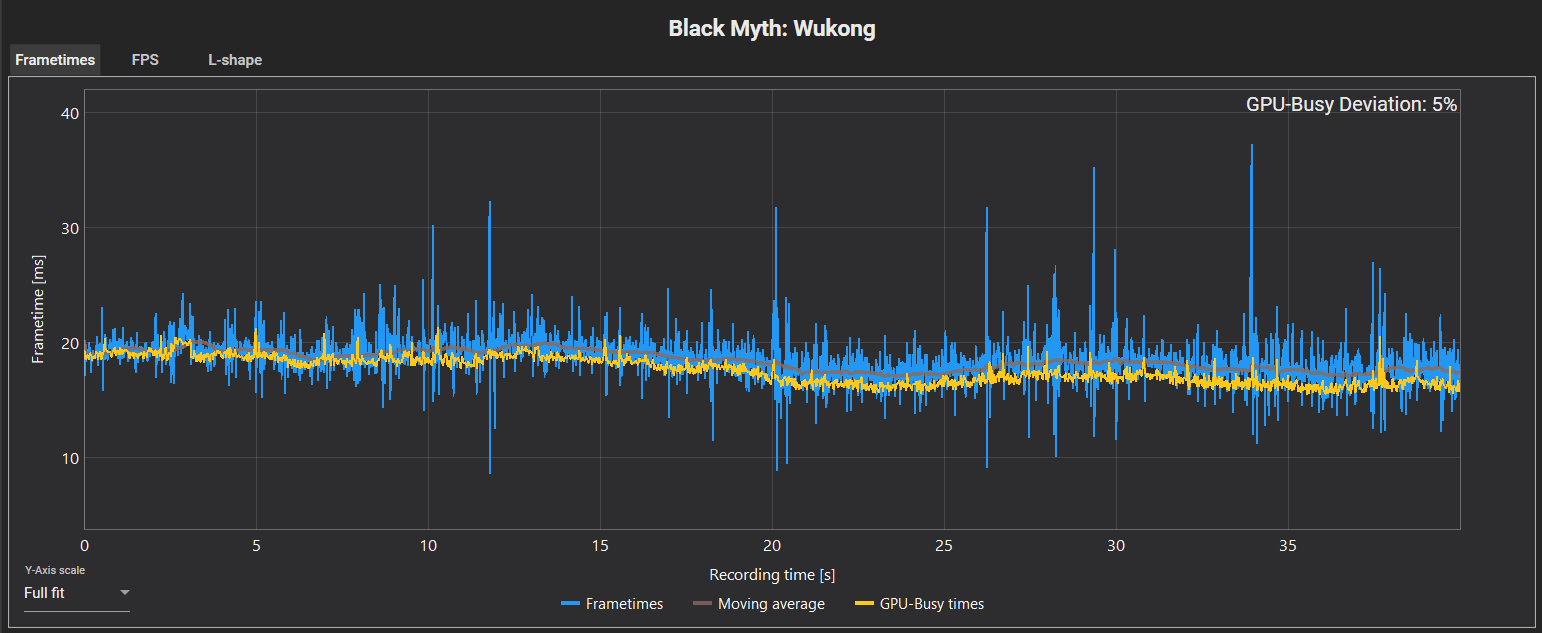The height and width of the screenshot is (633, 1542).
Task: Click the 35 tick on the time axis
Action: pos(1288,546)
